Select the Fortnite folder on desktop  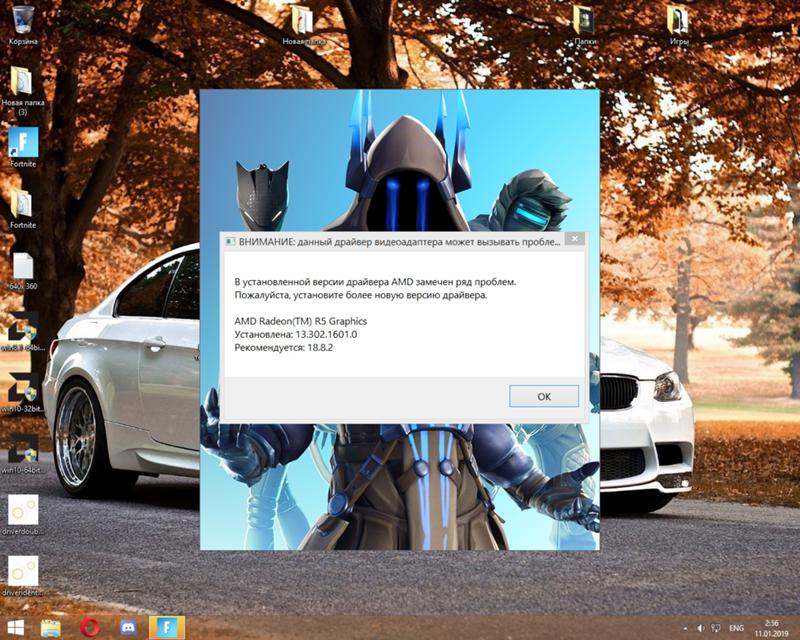[23, 209]
